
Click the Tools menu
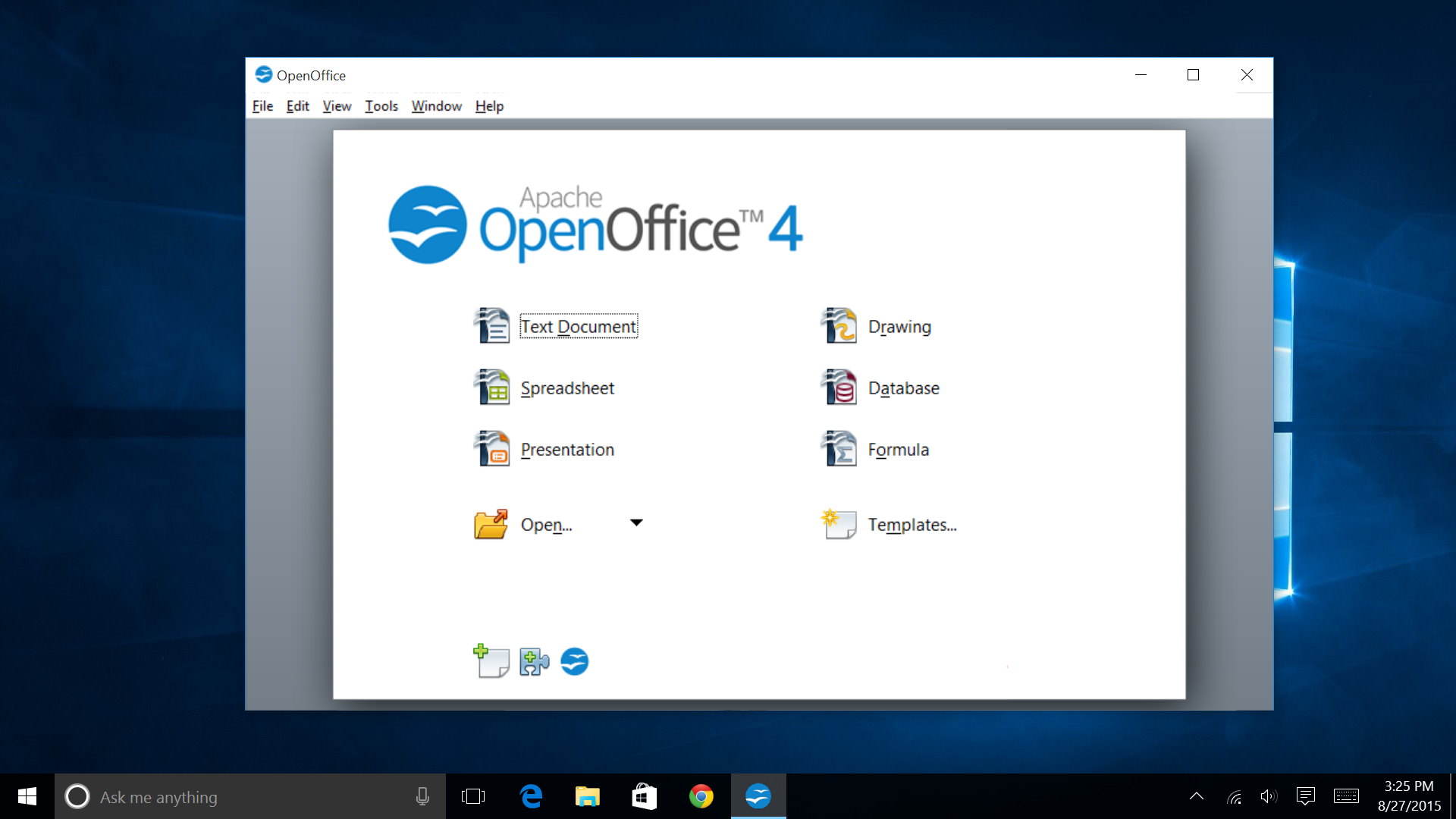pos(380,106)
